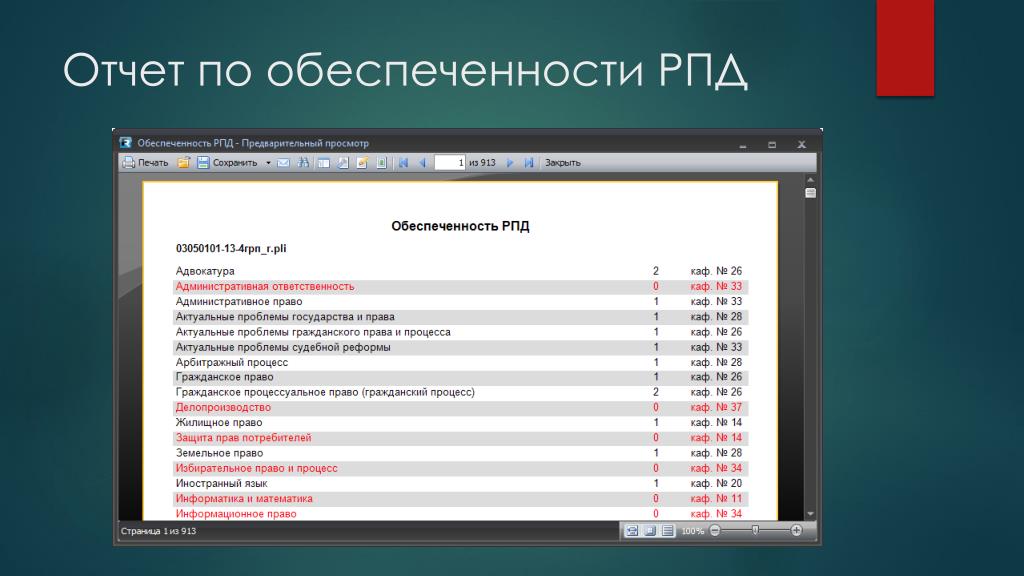
Task: Click the zoom out minus button
Action: 715,531
